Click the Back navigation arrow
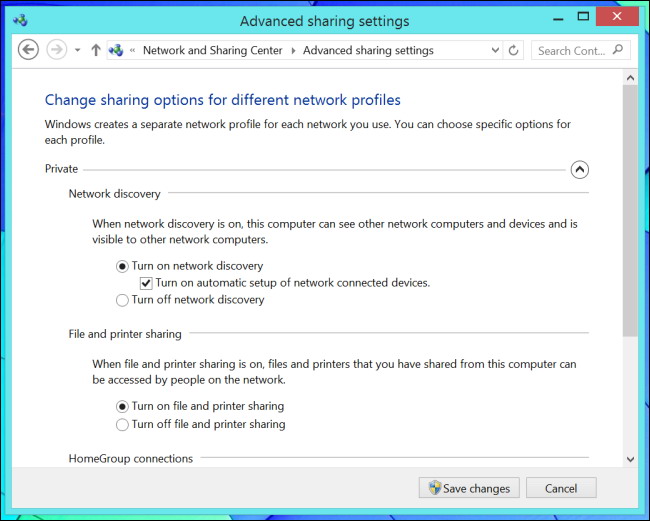The height and width of the screenshot is (521, 650). 28,50
